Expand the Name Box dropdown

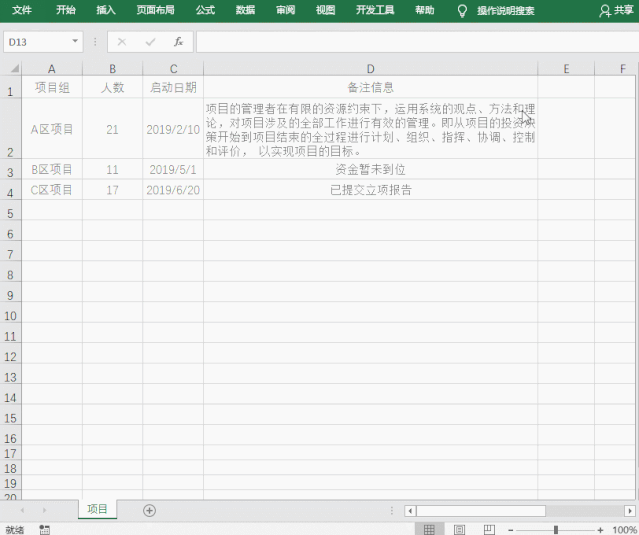[75, 42]
